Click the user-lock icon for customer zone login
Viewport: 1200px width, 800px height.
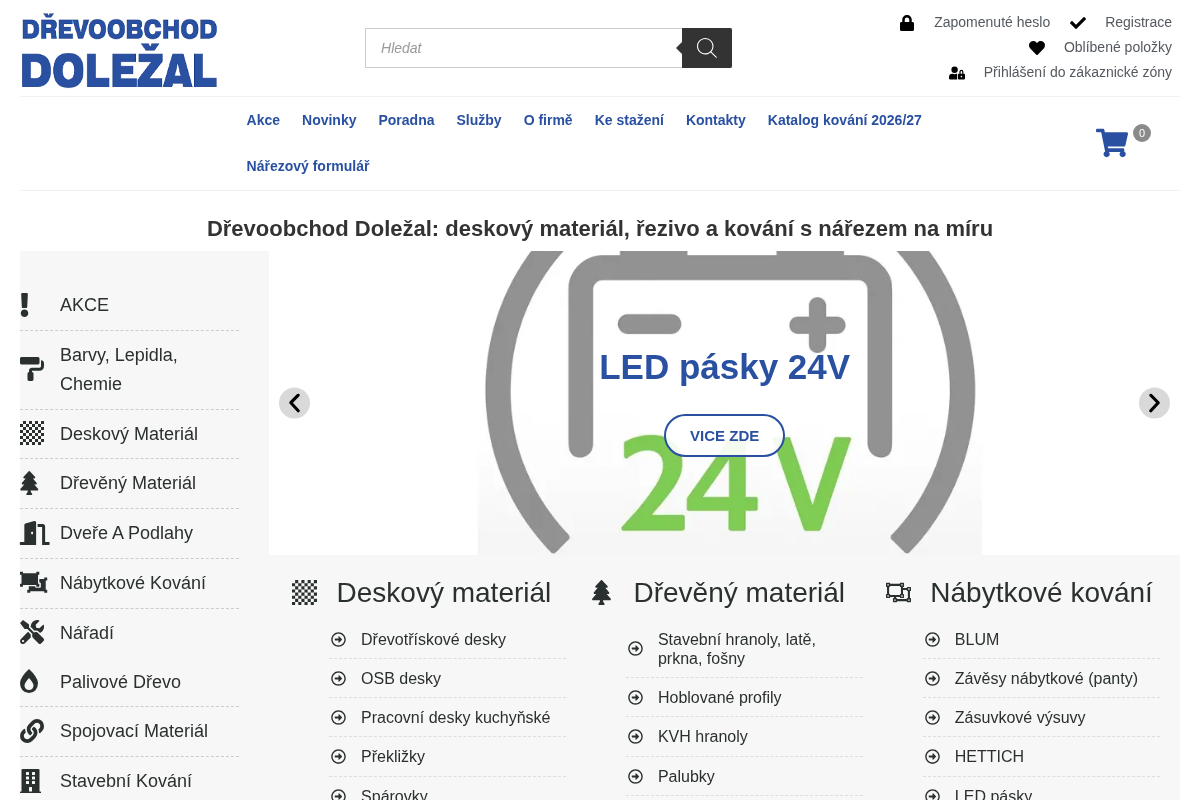pyautogui.click(x=957, y=73)
